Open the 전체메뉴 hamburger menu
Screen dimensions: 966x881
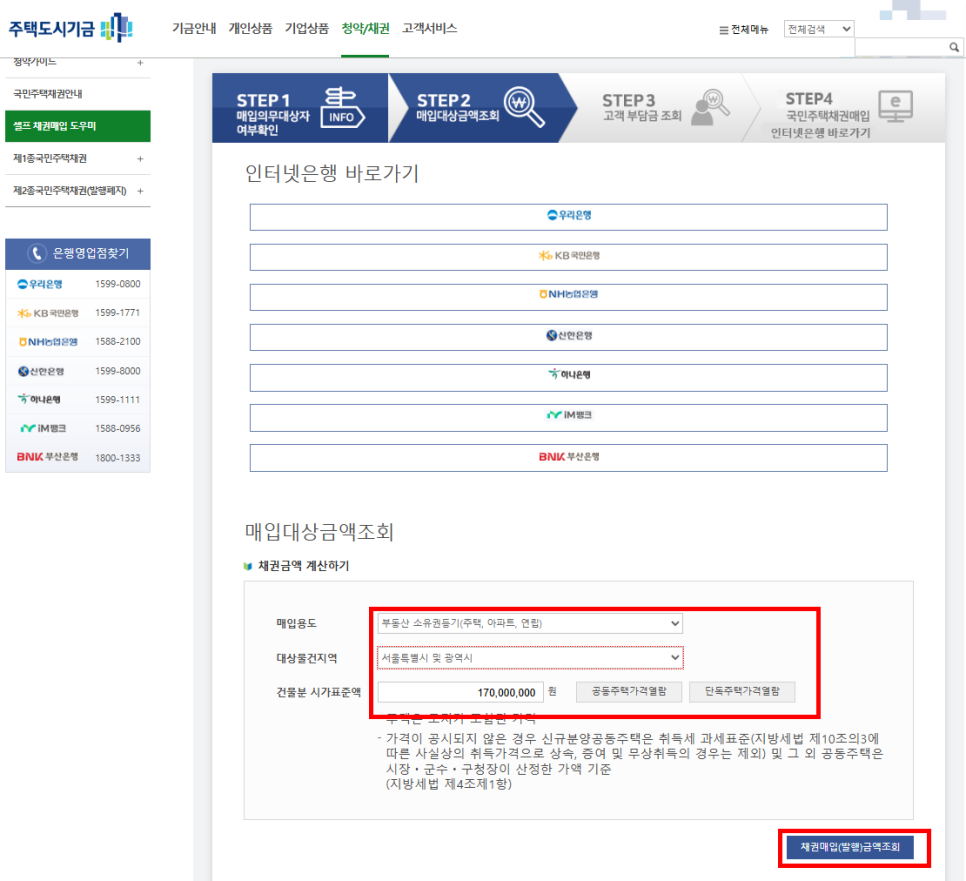[x=743, y=30]
